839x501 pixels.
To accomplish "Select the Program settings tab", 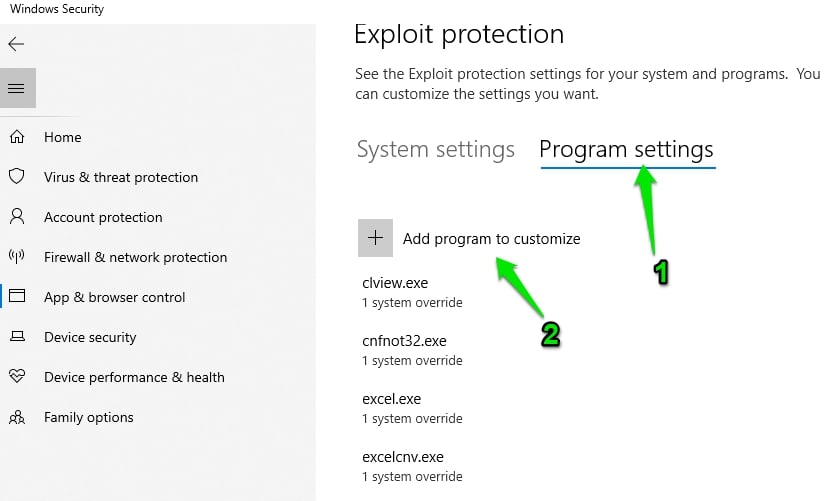I will [627, 150].
